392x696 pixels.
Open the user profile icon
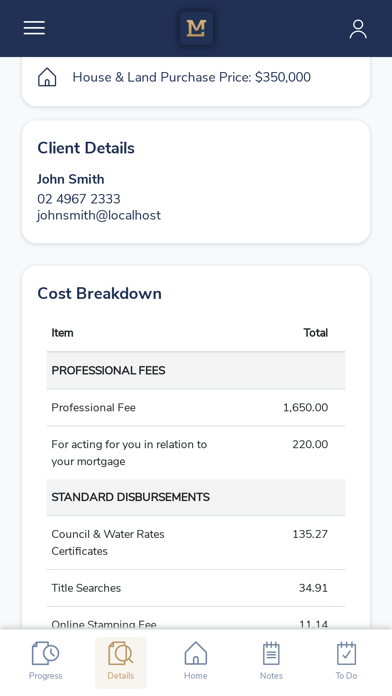click(358, 29)
